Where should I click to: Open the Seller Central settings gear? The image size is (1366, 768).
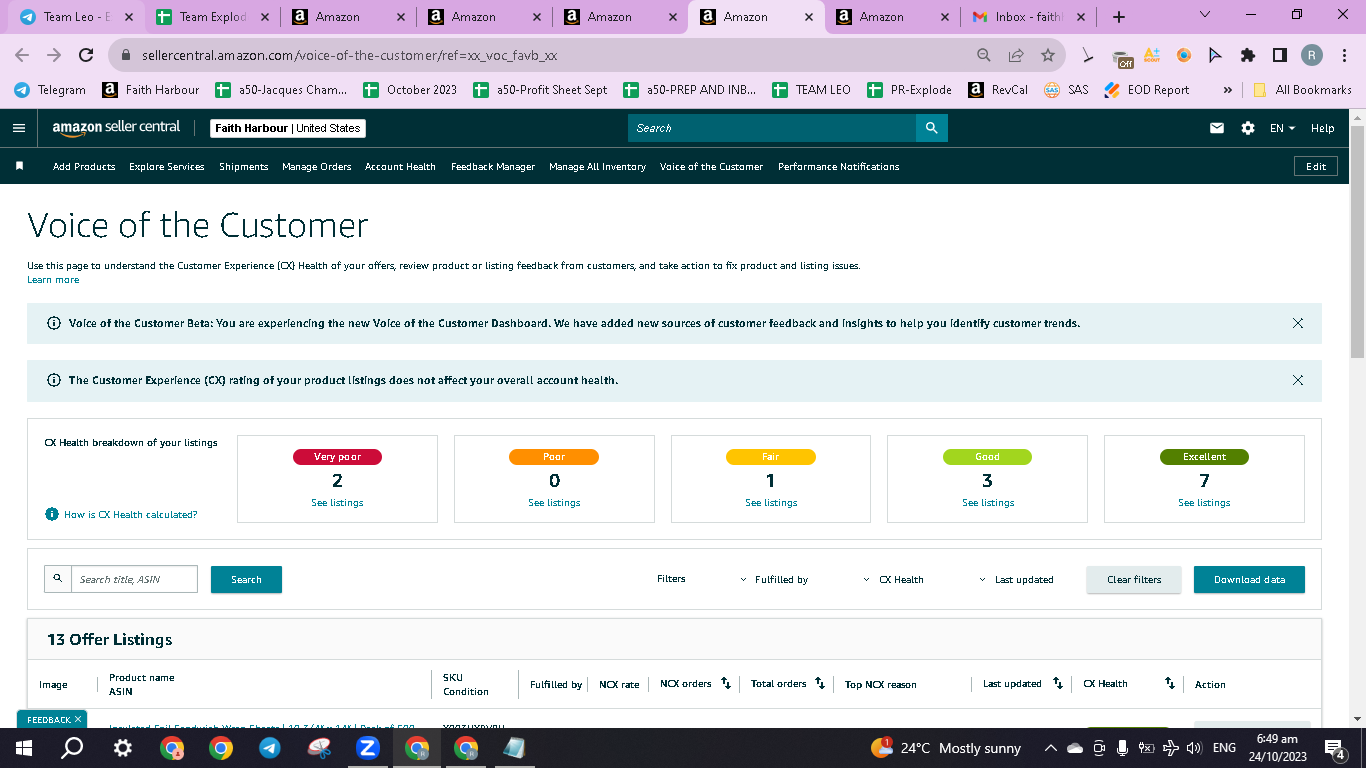coord(1247,128)
